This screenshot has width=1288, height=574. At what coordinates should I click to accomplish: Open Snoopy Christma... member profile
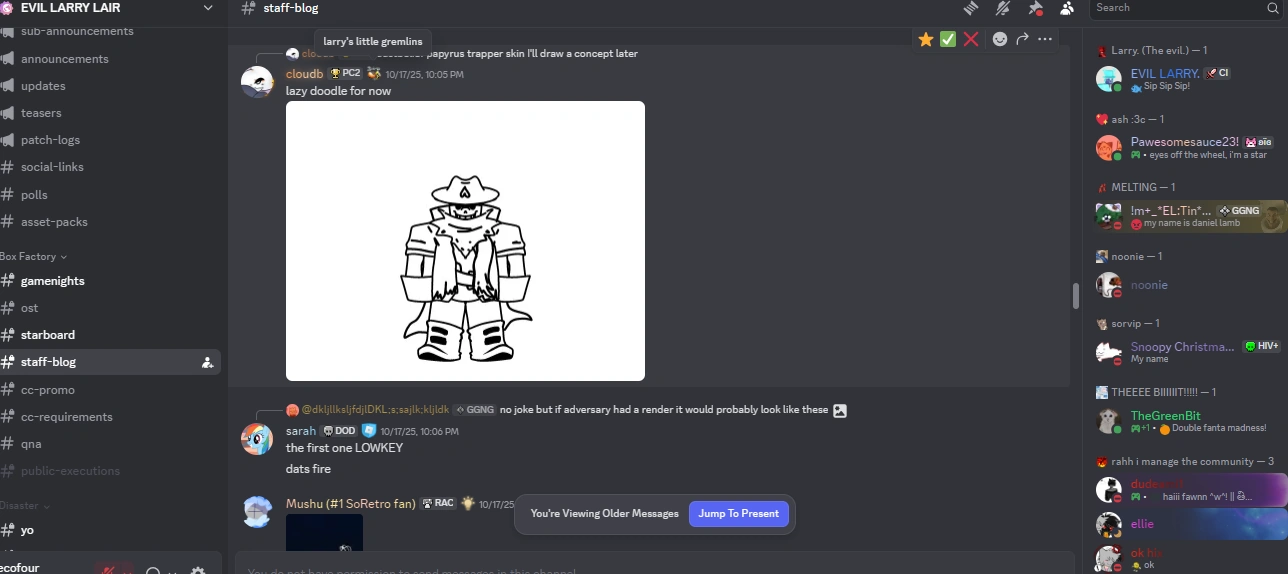[x=1186, y=352]
